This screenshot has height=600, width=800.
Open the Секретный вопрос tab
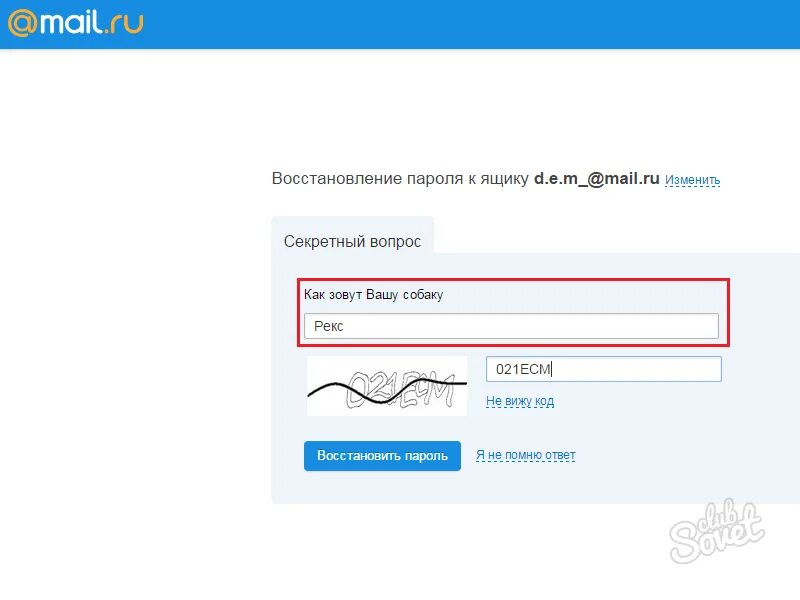[352, 241]
